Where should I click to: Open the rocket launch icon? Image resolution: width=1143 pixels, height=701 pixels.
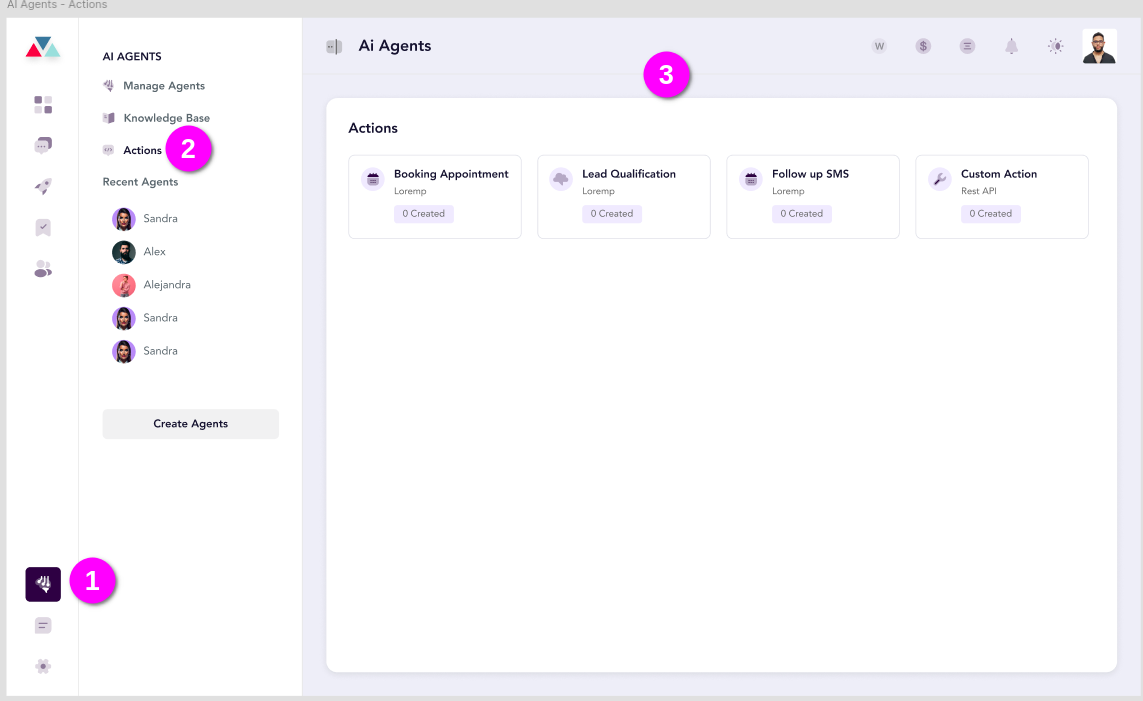click(43, 187)
